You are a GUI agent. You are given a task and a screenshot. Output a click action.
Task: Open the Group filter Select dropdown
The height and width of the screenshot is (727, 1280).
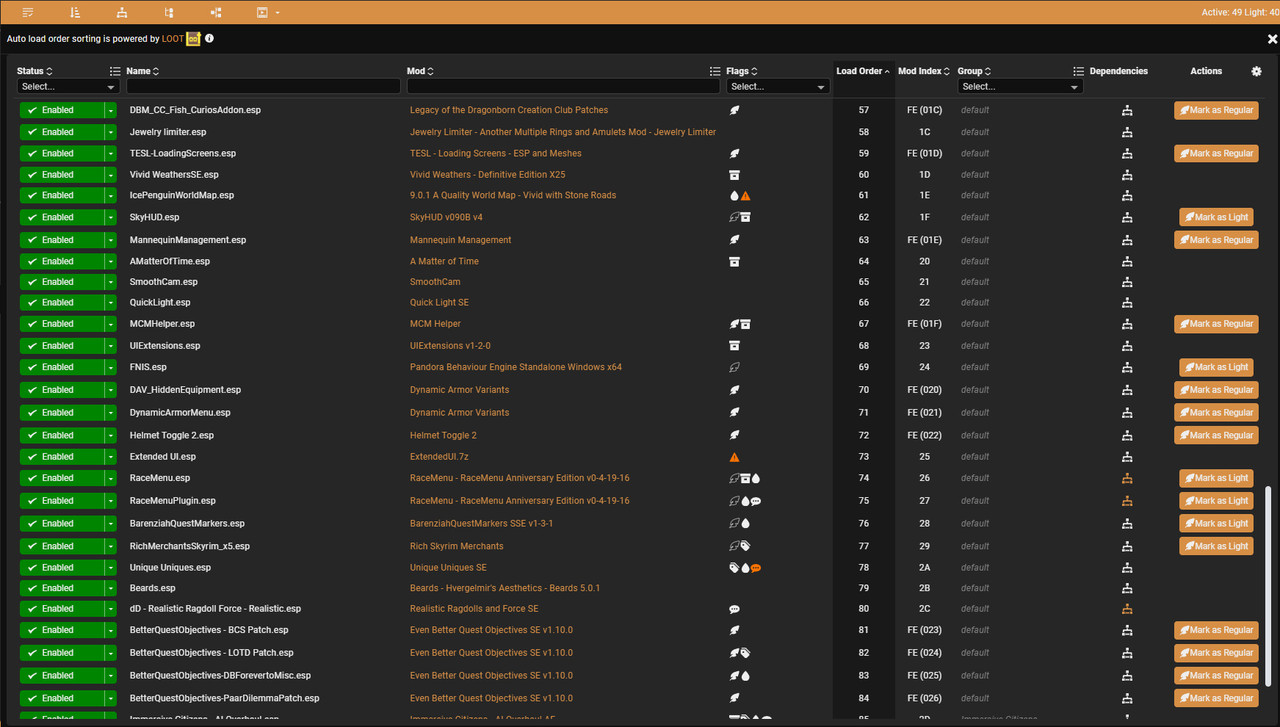coord(1020,87)
